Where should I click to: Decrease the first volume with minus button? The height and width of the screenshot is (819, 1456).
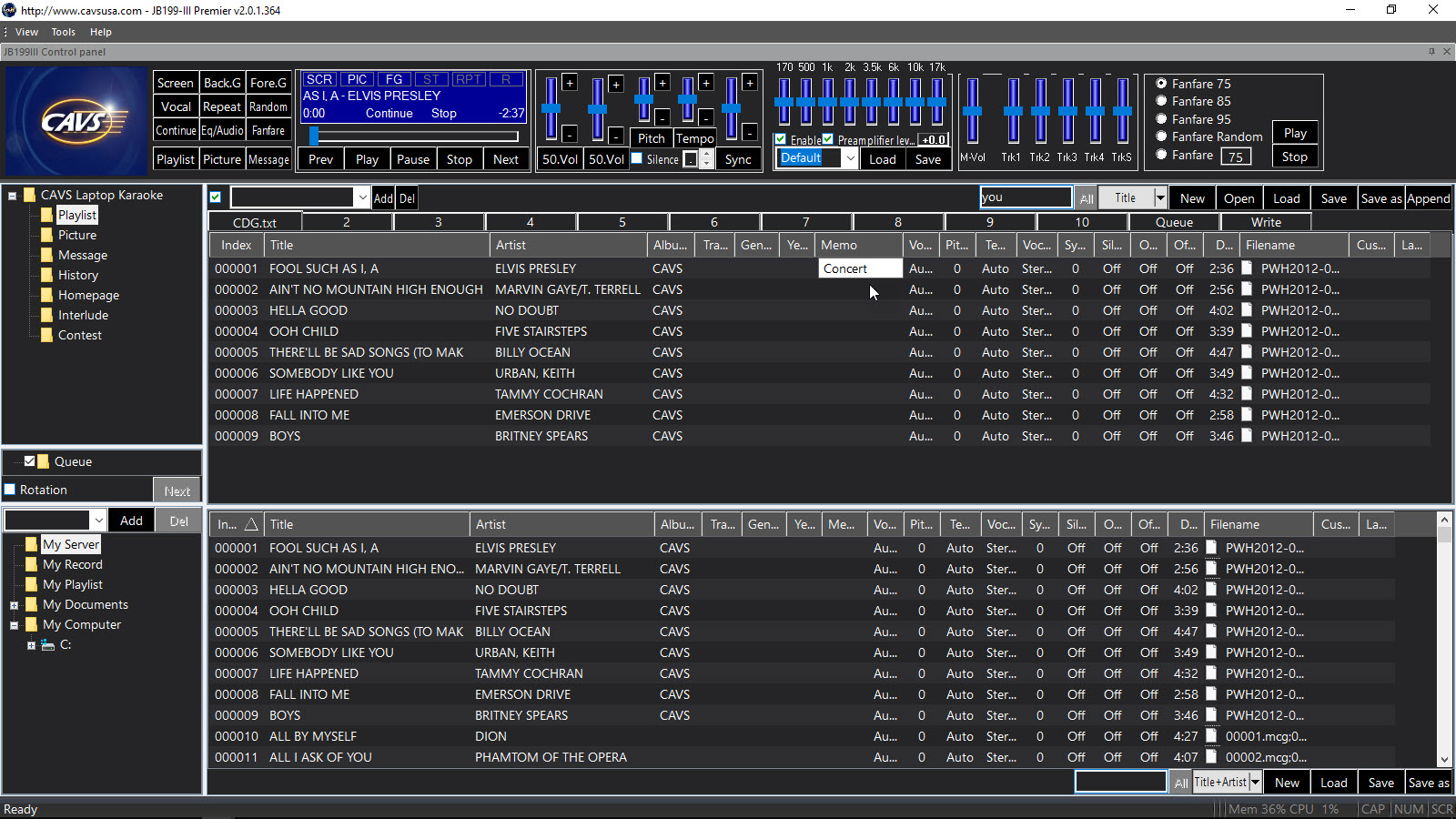[x=570, y=134]
